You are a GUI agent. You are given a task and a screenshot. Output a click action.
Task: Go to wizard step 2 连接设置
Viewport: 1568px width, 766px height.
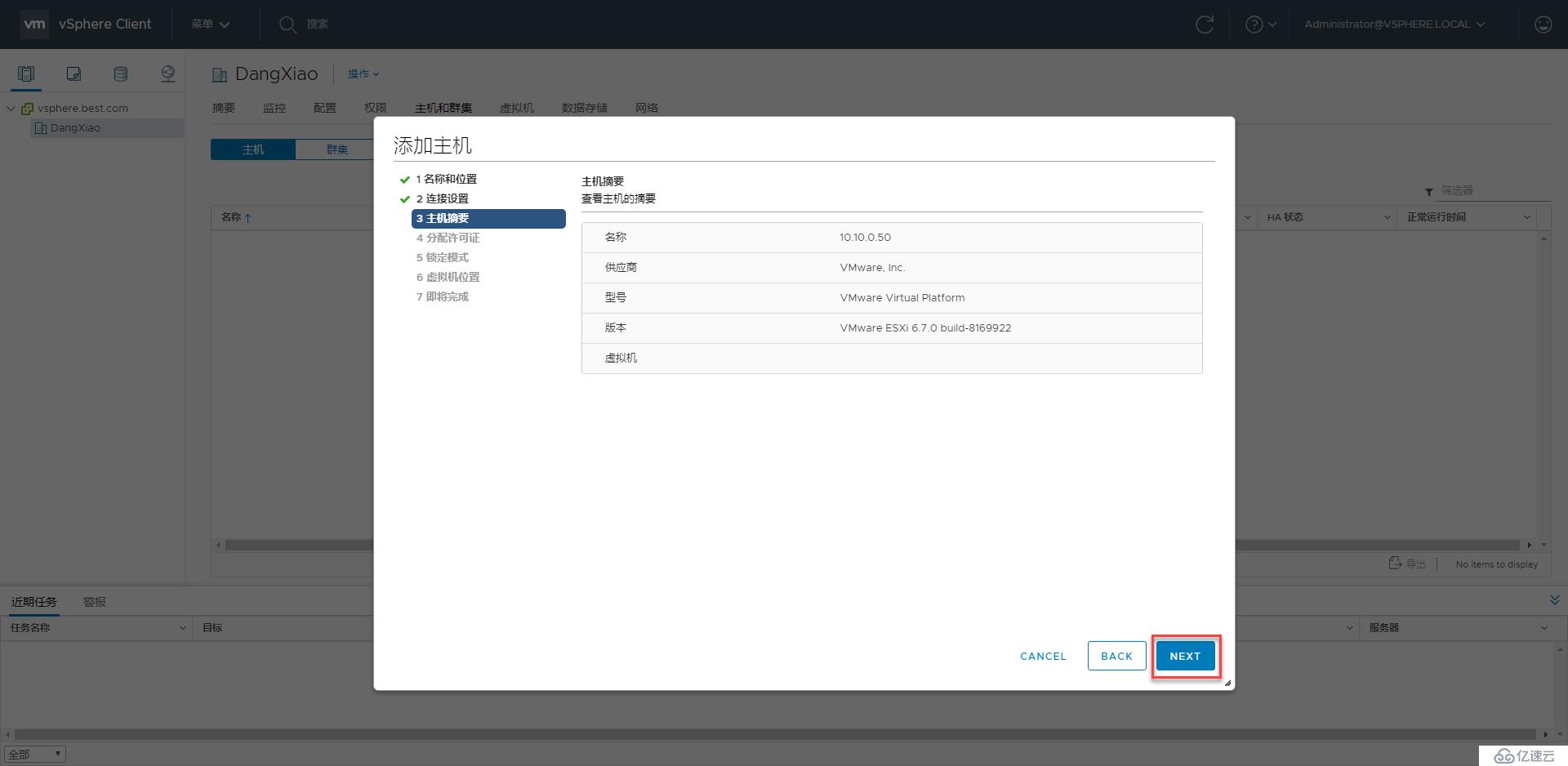pos(443,198)
